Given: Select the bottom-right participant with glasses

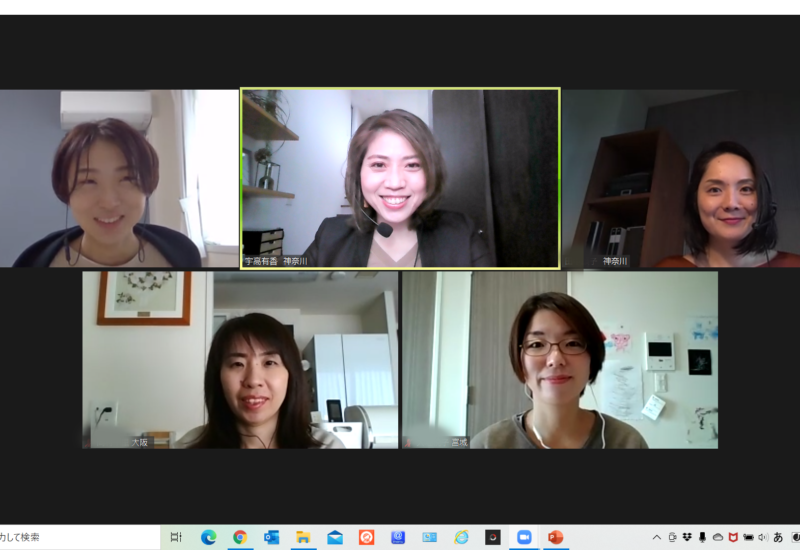Looking at the screenshot, I should [x=559, y=360].
